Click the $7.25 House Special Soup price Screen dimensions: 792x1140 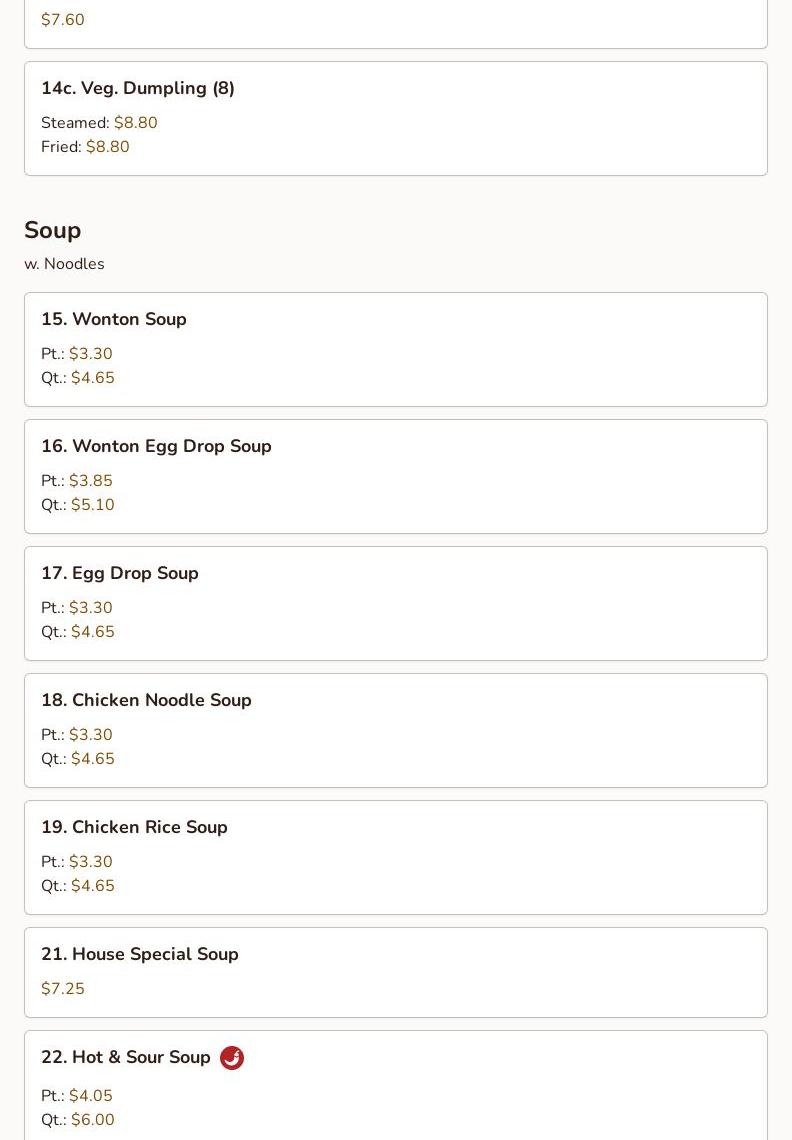click(63, 989)
